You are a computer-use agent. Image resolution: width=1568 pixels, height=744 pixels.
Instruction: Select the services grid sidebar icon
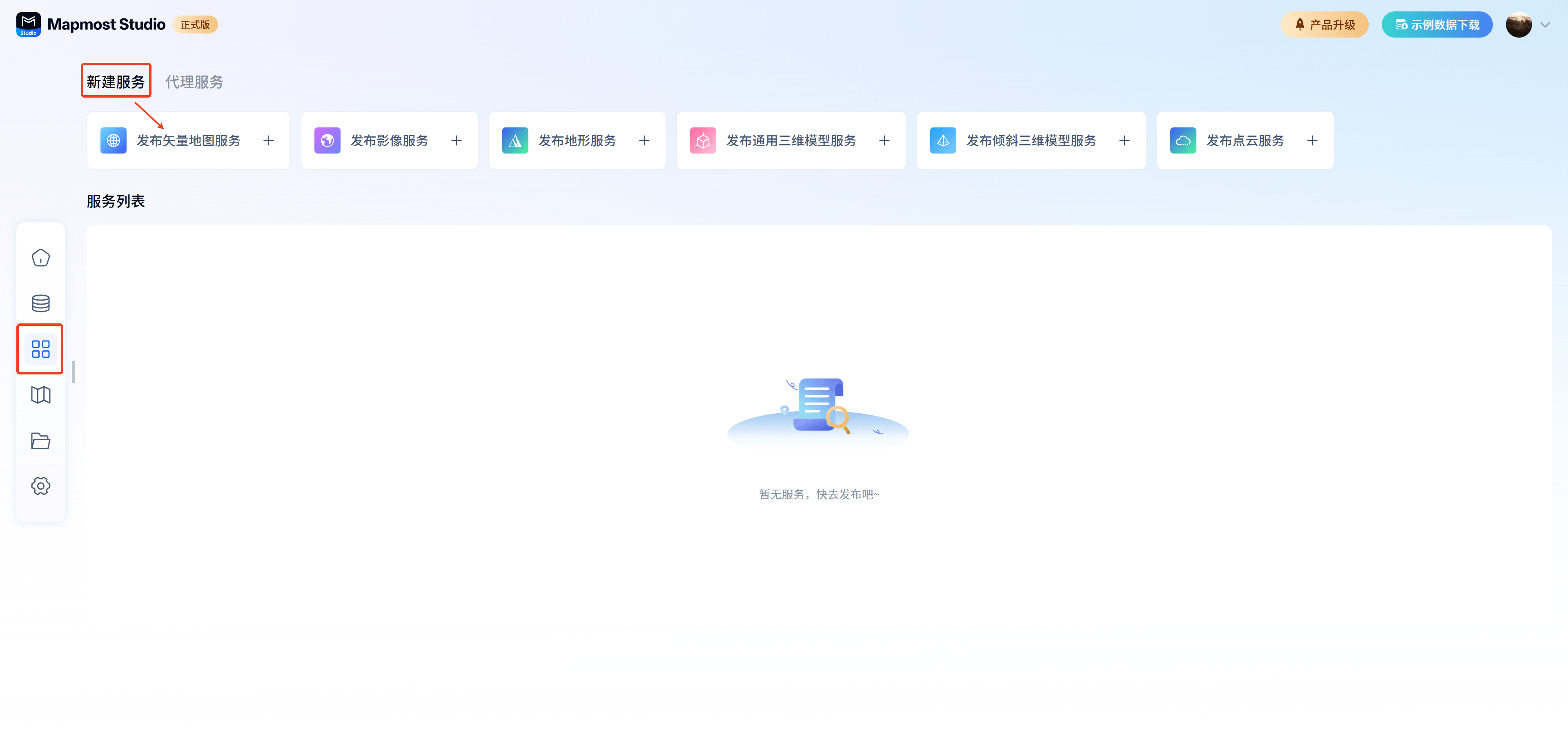click(40, 349)
